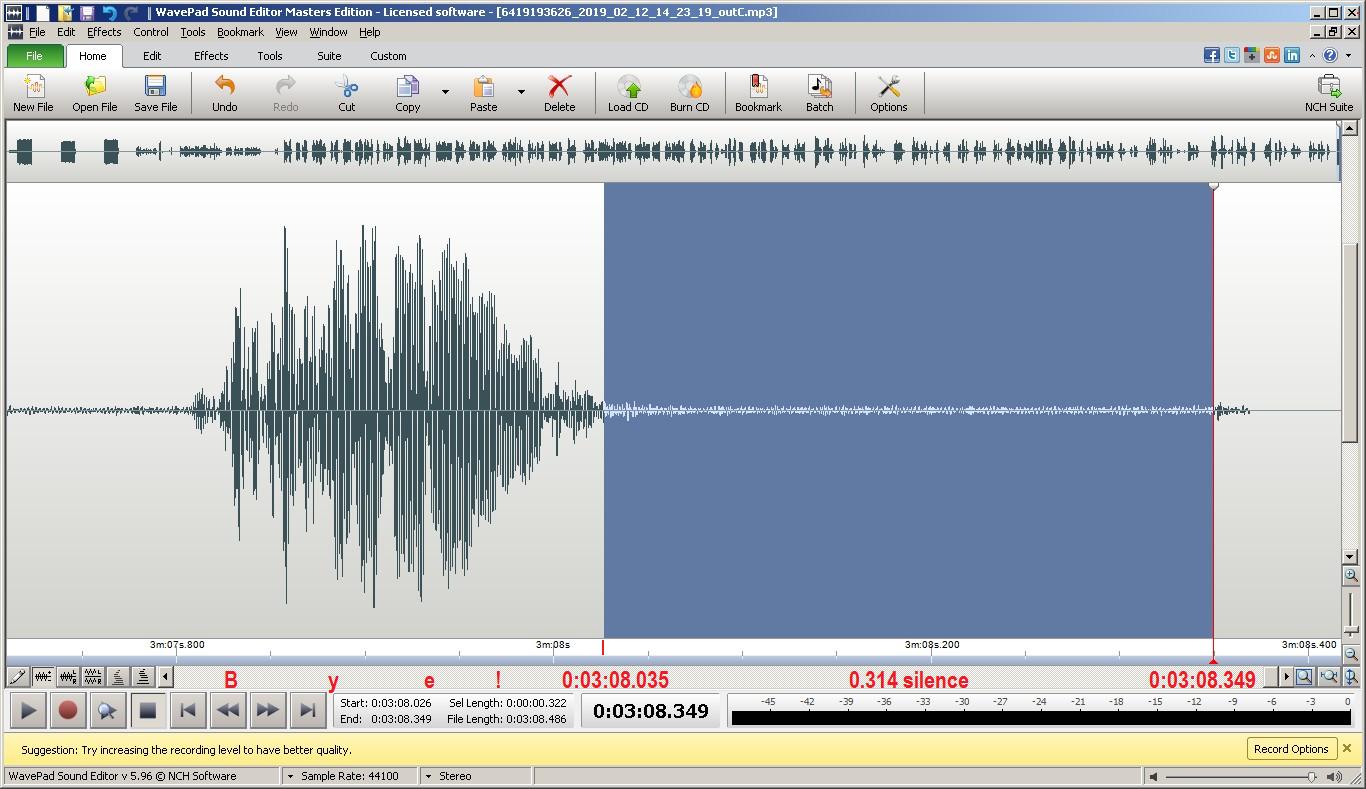Image resolution: width=1366 pixels, height=789 pixels.
Task: Stop playback
Action: (x=147, y=711)
